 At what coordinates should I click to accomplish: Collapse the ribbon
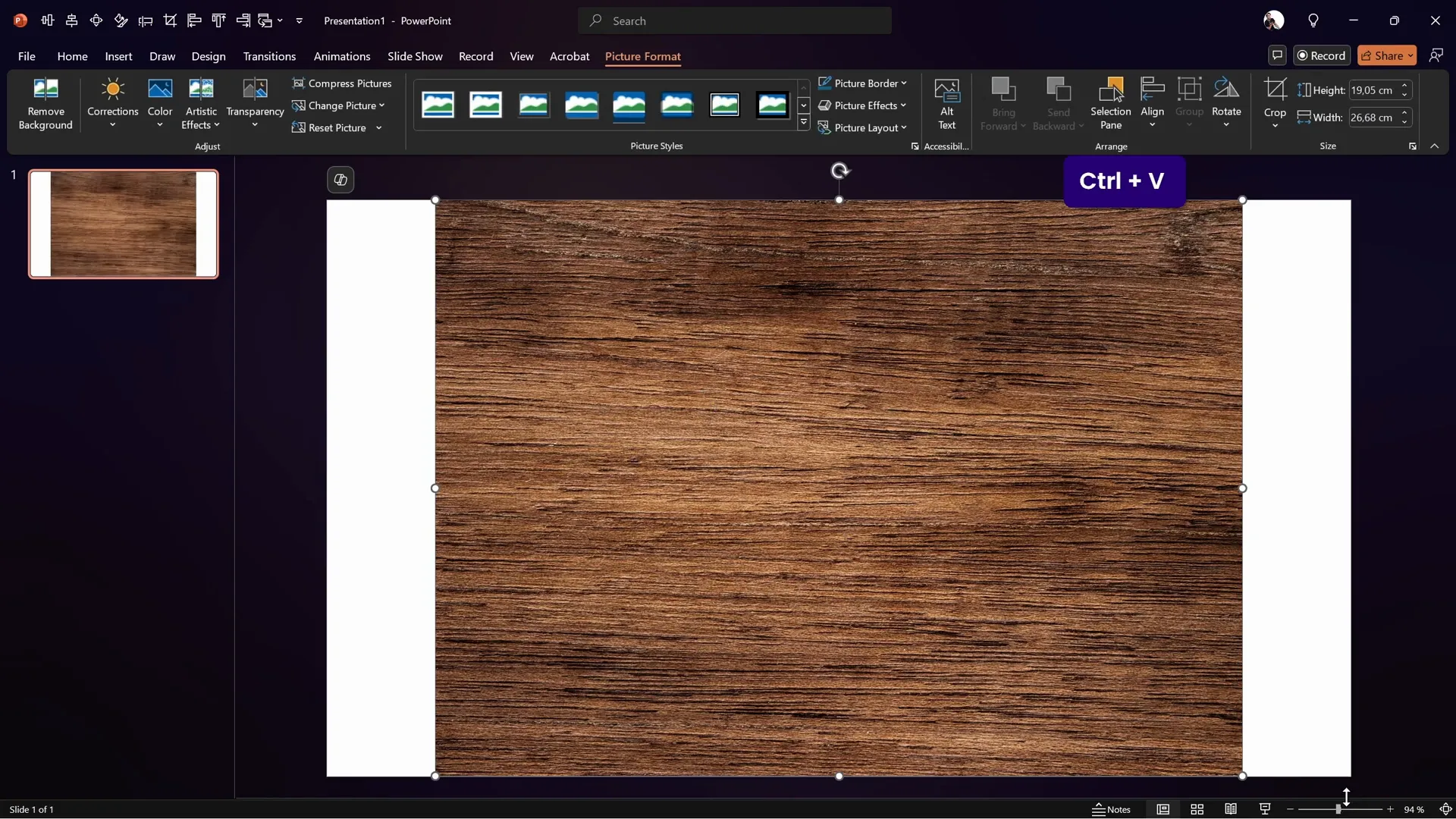(1434, 146)
